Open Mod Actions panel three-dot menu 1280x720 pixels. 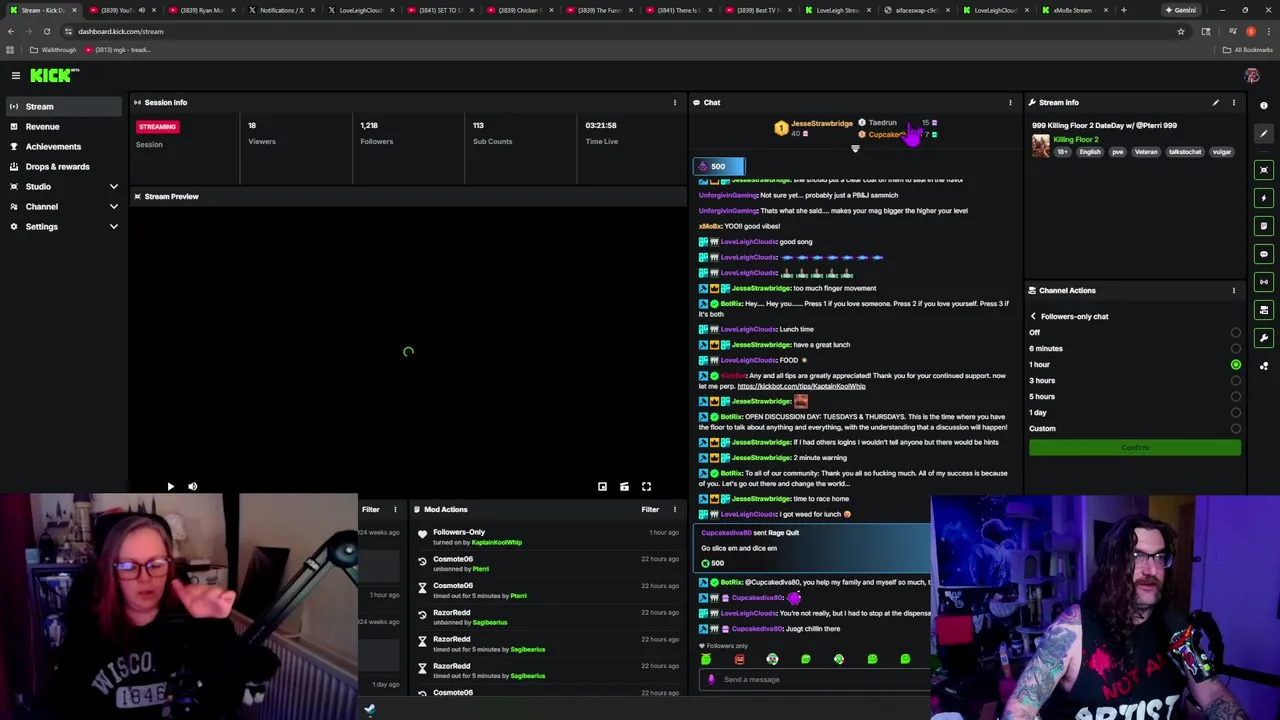(674, 509)
